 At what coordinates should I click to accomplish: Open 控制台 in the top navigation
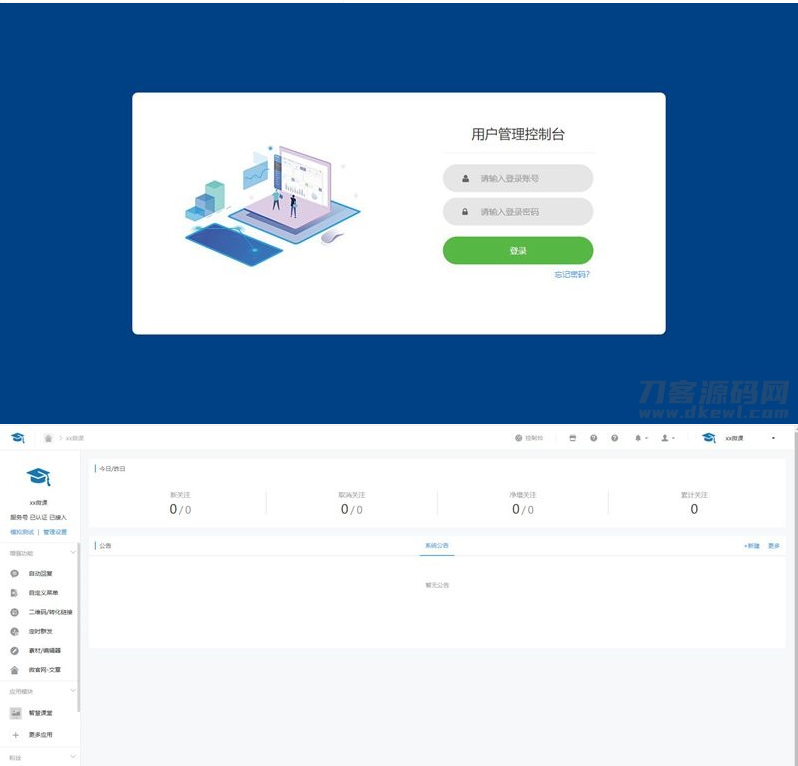point(529,438)
